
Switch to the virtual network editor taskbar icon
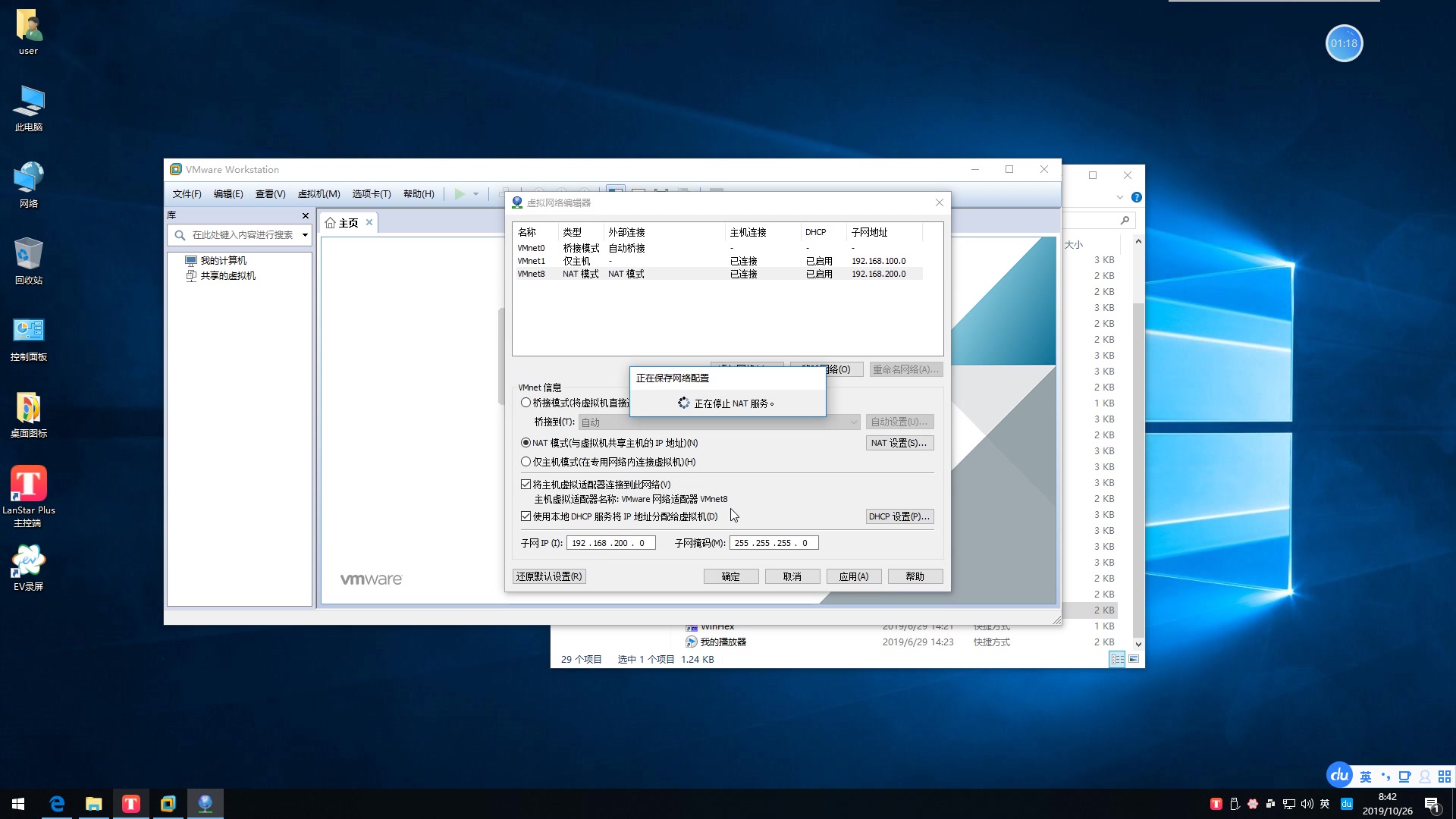pyautogui.click(x=206, y=804)
